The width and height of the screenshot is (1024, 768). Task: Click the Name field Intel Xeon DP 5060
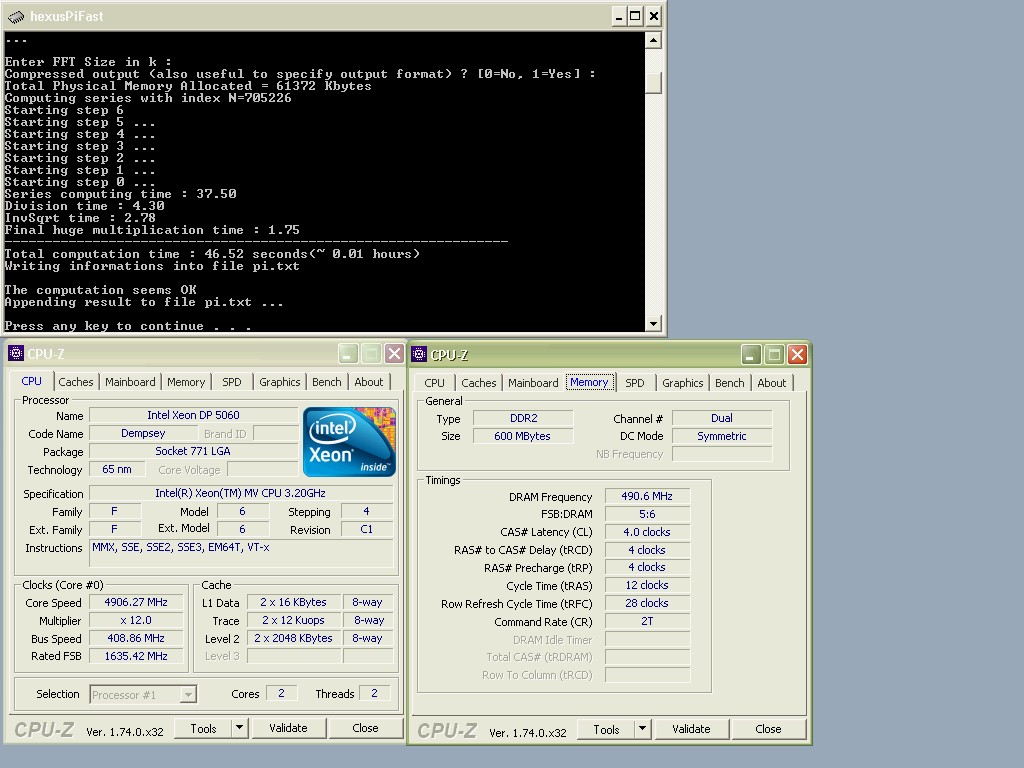click(x=193, y=415)
